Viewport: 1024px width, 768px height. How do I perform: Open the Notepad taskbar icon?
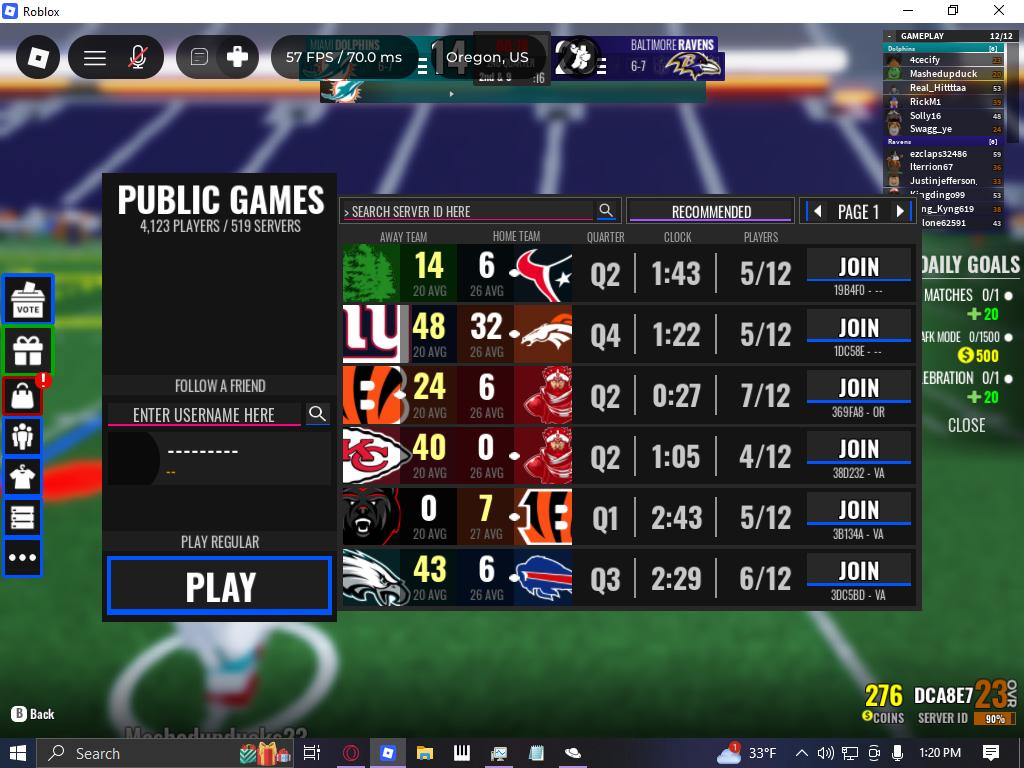(536, 753)
